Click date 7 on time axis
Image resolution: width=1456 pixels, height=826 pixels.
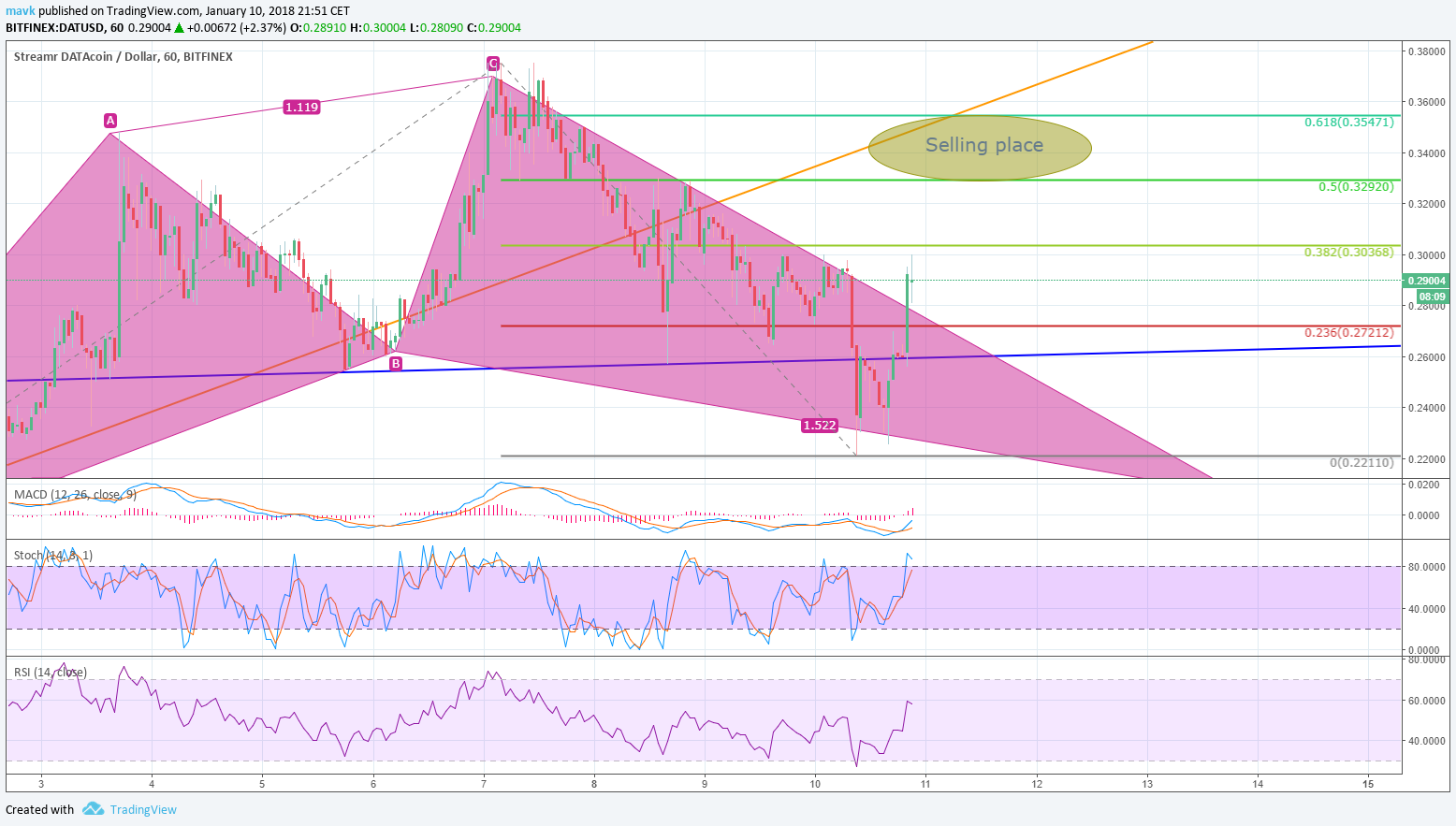(484, 784)
